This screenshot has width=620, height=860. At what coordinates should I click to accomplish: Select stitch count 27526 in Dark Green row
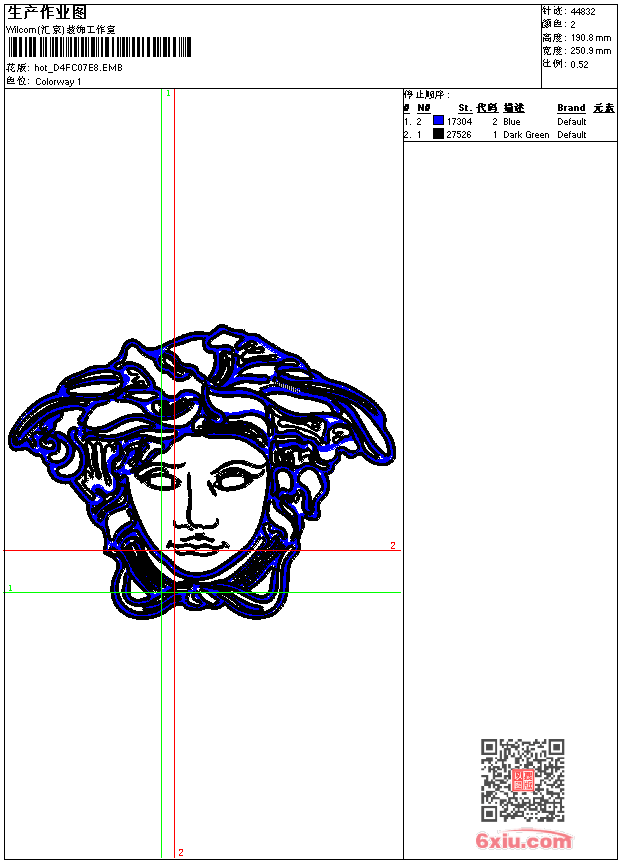[459, 135]
